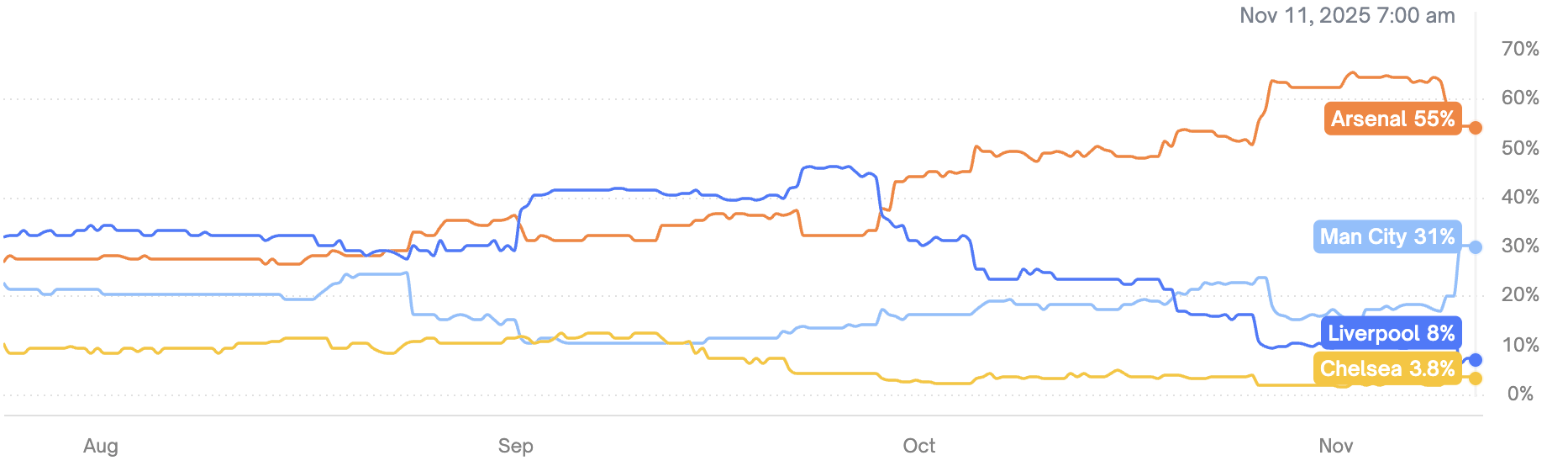Click the 60% y-axis label
Image resolution: width=1568 pixels, height=466 pixels.
[1520, 98]
